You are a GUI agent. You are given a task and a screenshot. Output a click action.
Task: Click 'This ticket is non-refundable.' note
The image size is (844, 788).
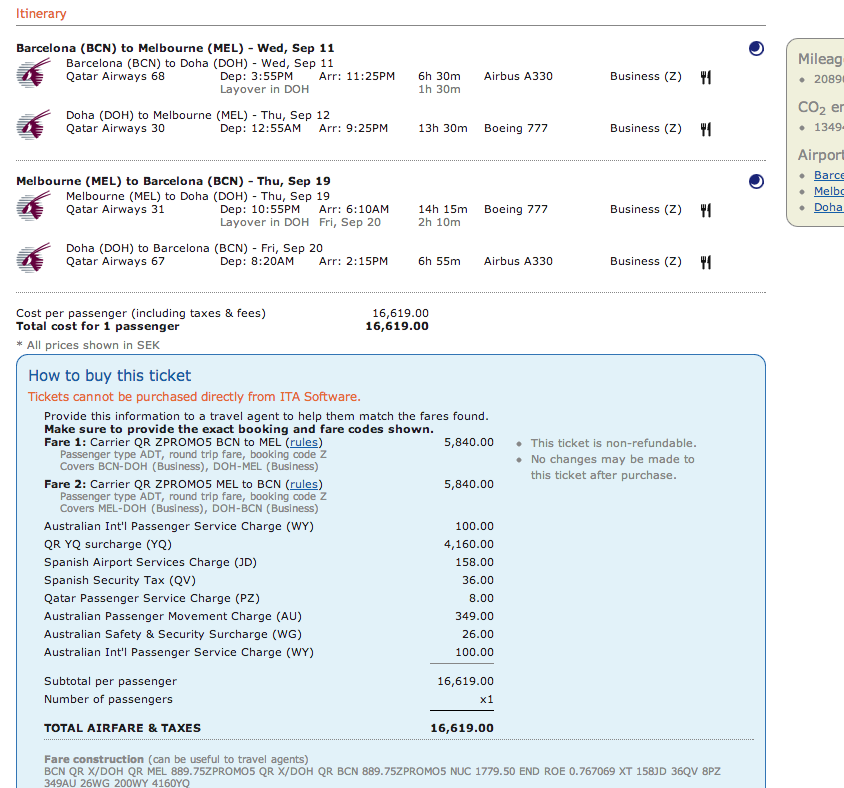[x=614, y=443]
